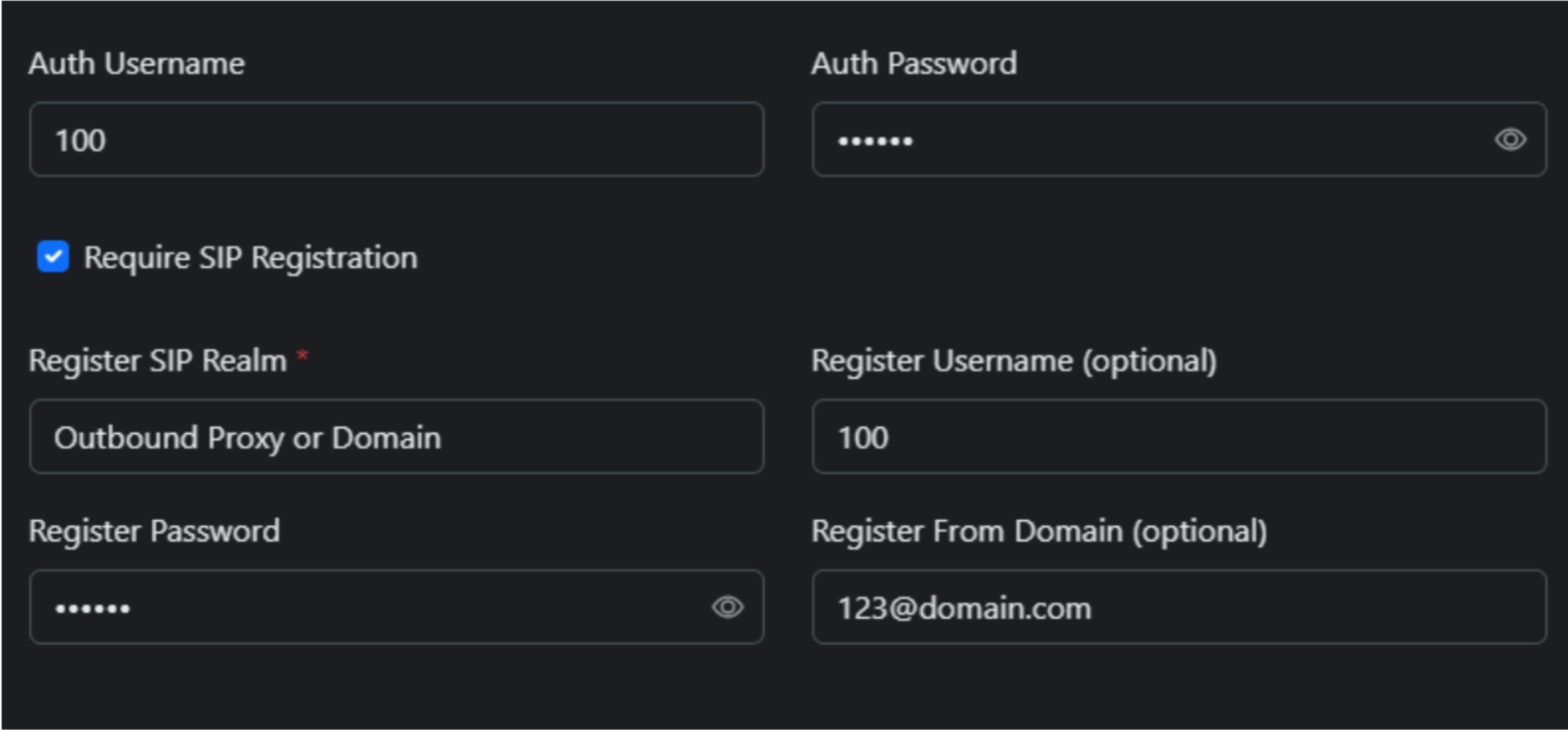The image size is (1568, 730).
Task: Click the Register Username (optional) label
Action: click(x=1015, y=361)
